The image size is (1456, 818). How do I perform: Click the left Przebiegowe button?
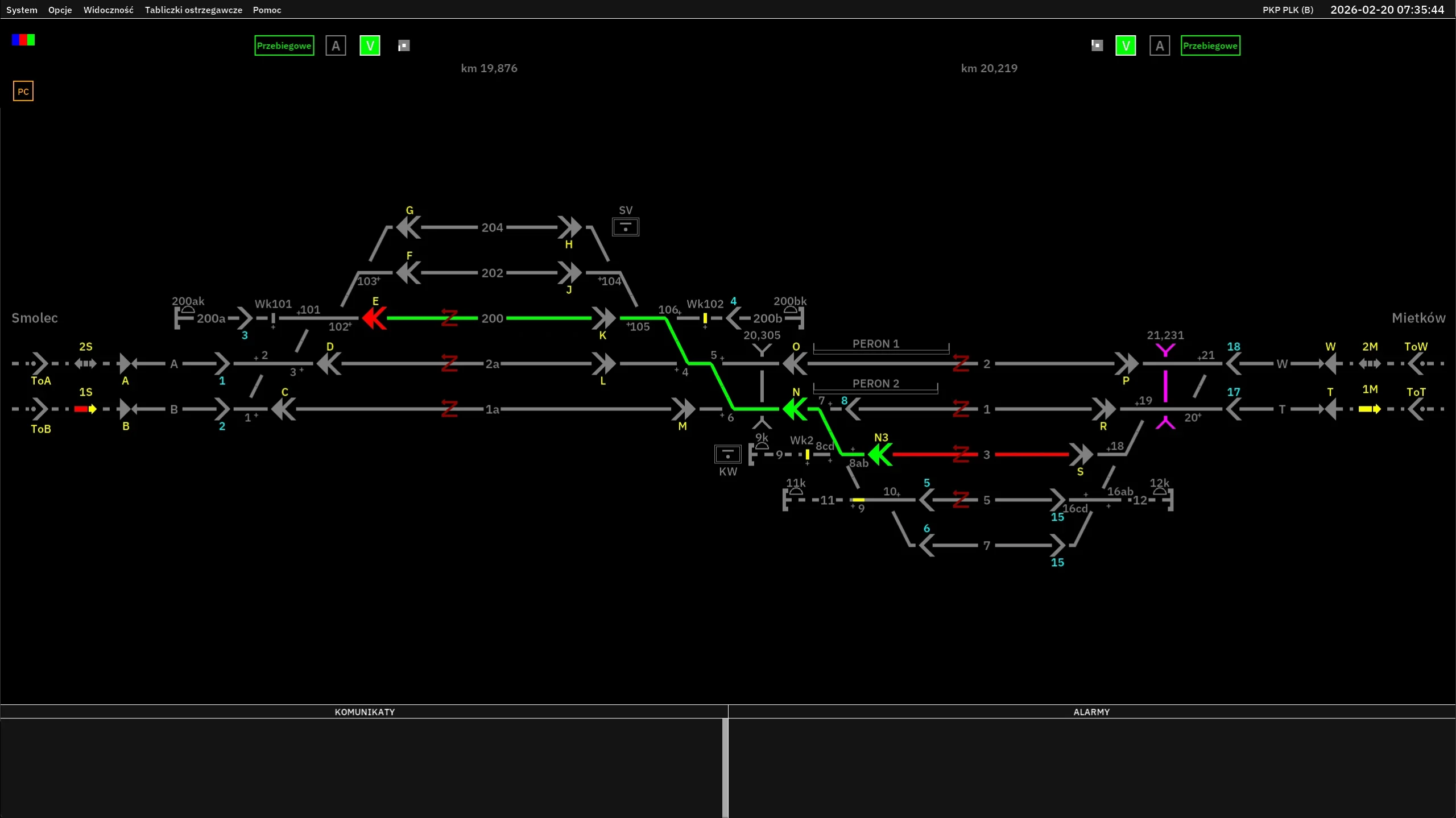click(284, 45)
